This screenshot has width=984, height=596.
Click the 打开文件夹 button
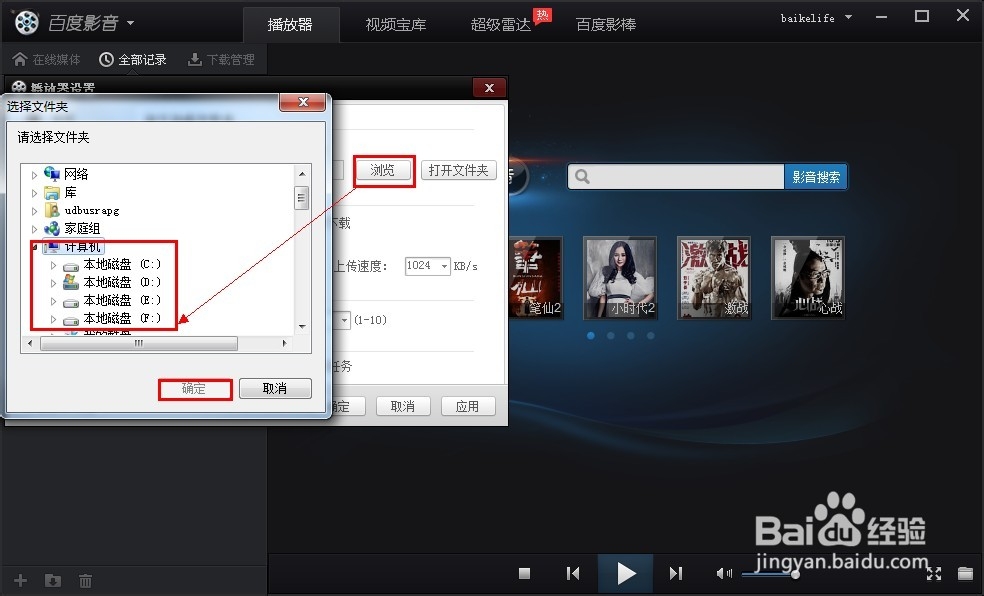pyautogui.click(x=459, y=170)
